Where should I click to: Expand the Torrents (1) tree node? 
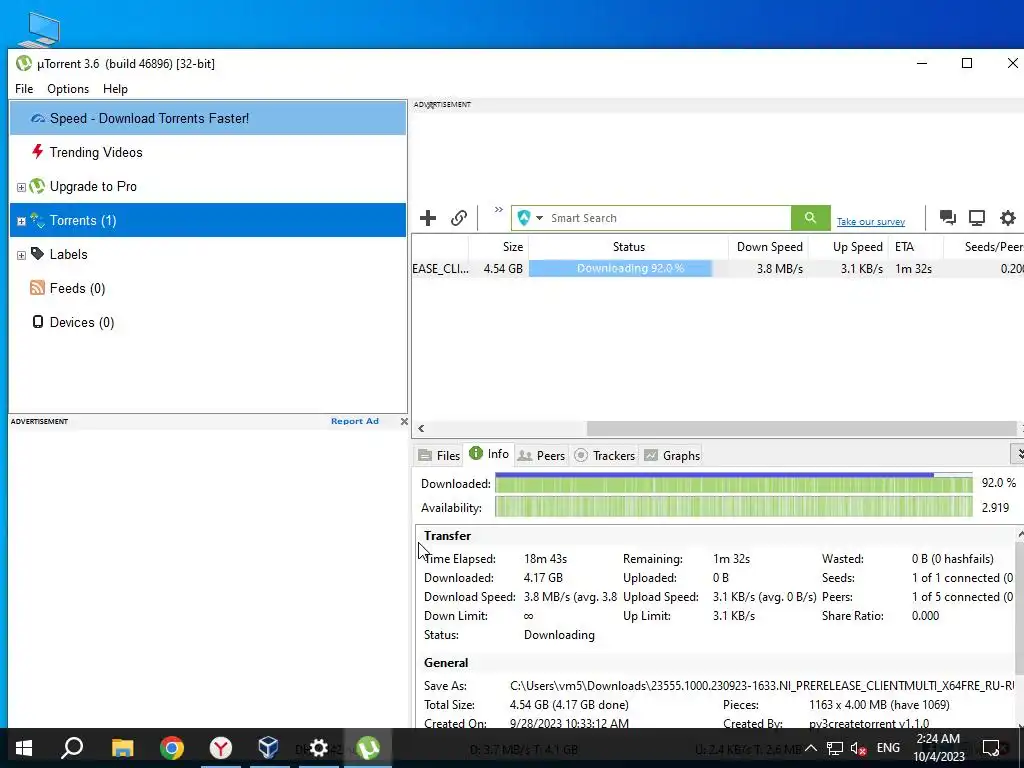[x=21, y=221]
